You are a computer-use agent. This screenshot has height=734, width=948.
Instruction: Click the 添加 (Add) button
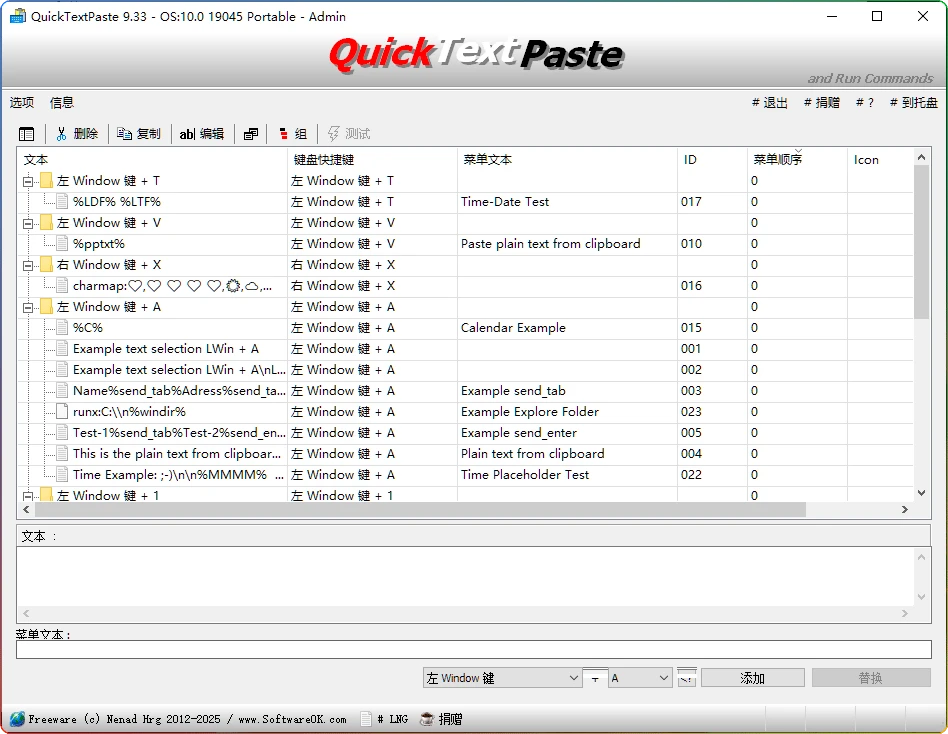click(752, 677)
